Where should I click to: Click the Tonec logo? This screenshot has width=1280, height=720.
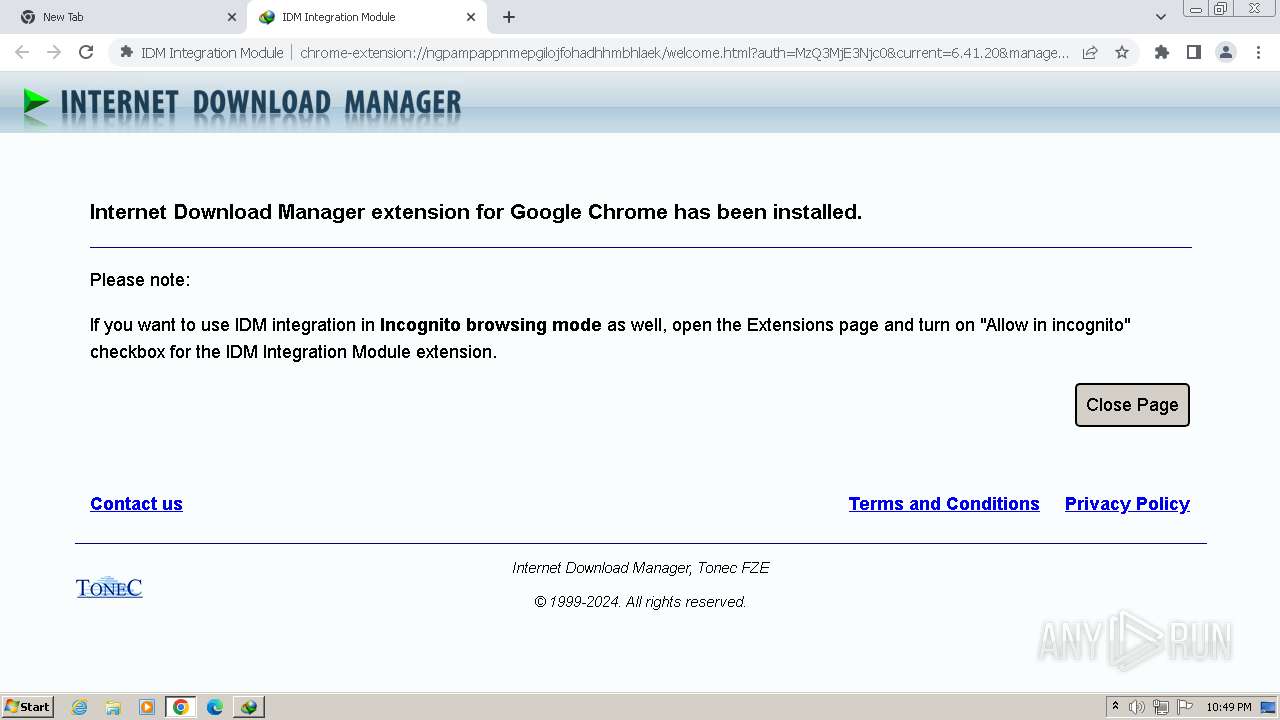point(109,587)
